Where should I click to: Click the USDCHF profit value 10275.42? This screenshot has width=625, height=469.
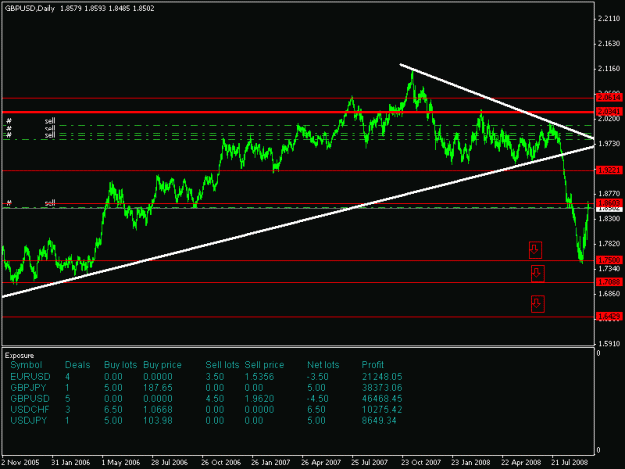click(x=382, y=410)
